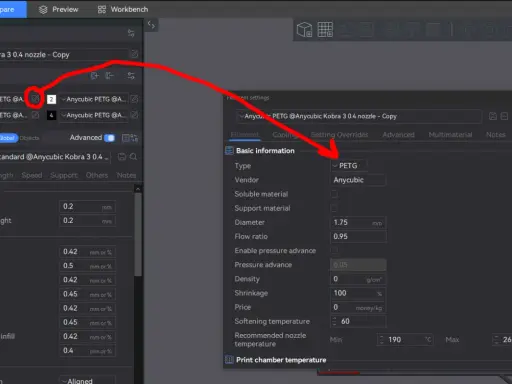Click the search magnifier in process settings

pyautogui.click(x=133, y=157)
